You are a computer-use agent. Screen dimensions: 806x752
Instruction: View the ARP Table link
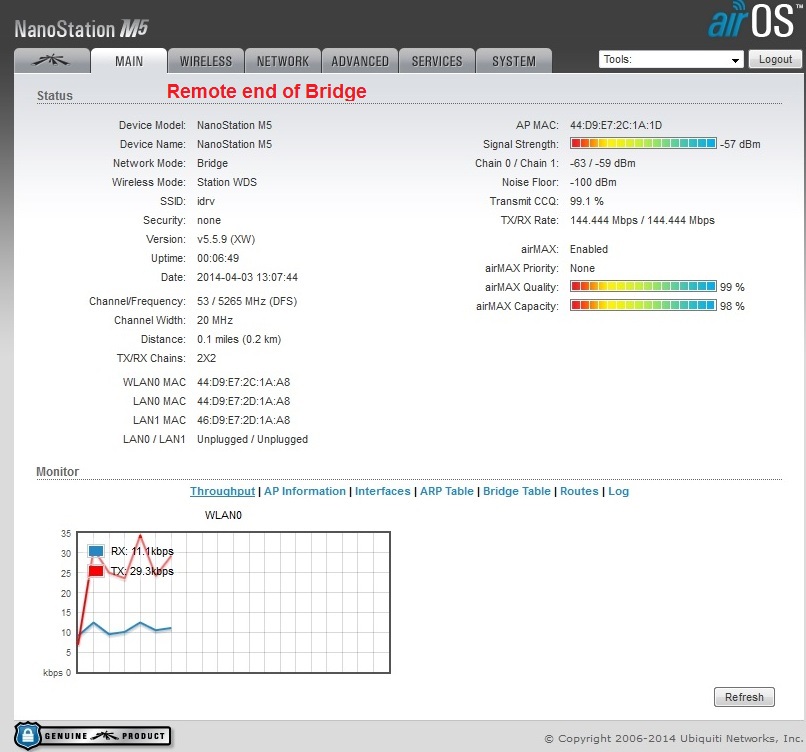tap(446, 491)
